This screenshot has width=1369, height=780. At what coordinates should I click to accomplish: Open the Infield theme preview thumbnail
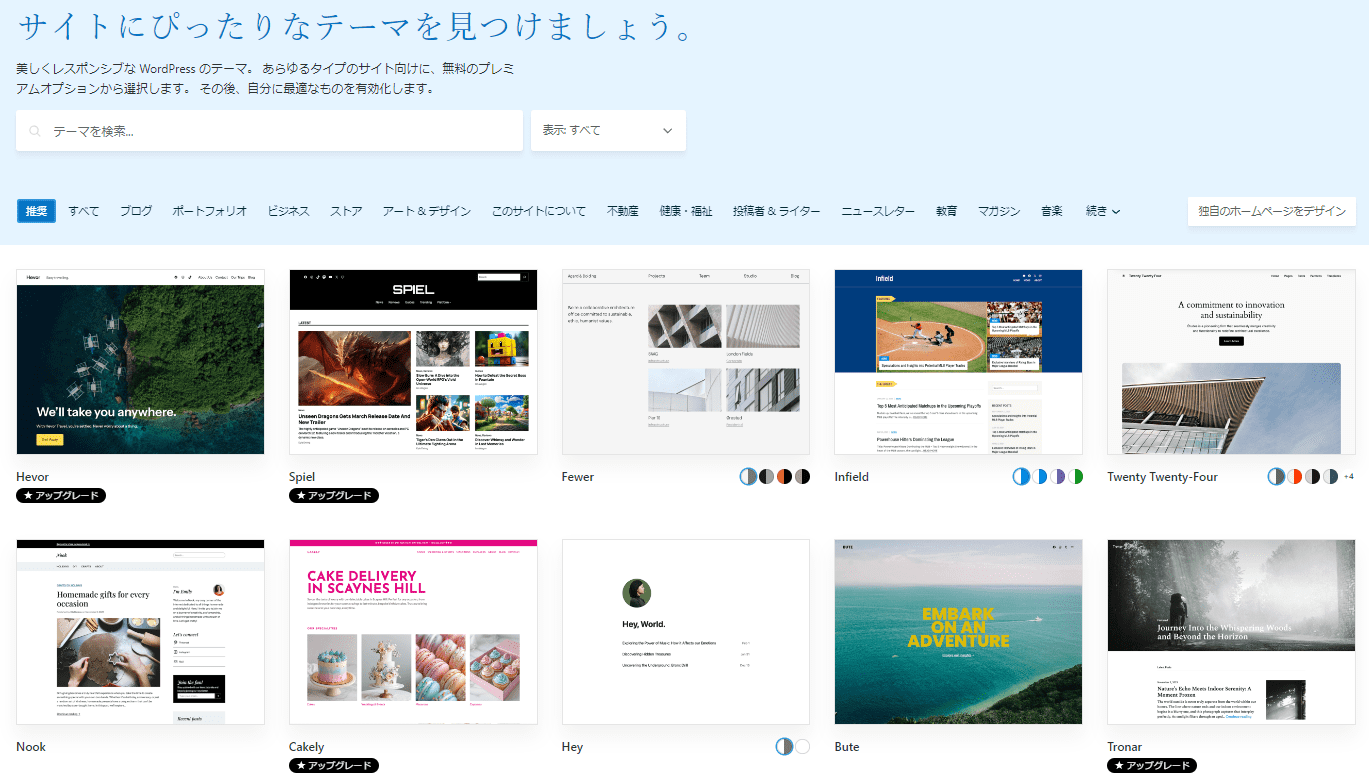pos(958,362)
